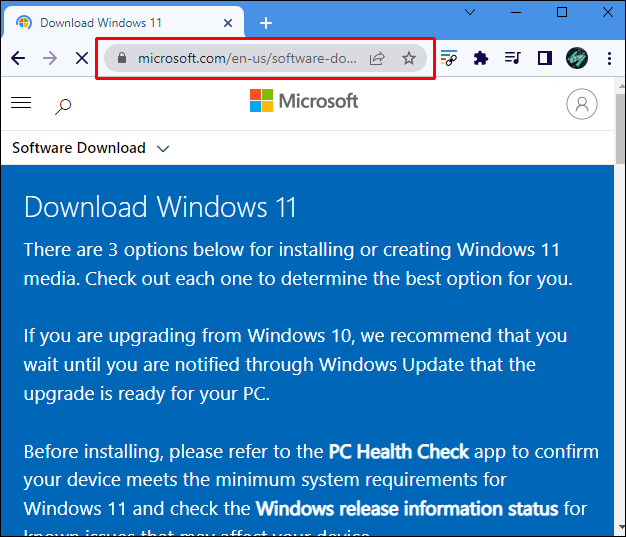Click the share page icon
This screenshot has width=626, height=537.
tap(377, 58)
